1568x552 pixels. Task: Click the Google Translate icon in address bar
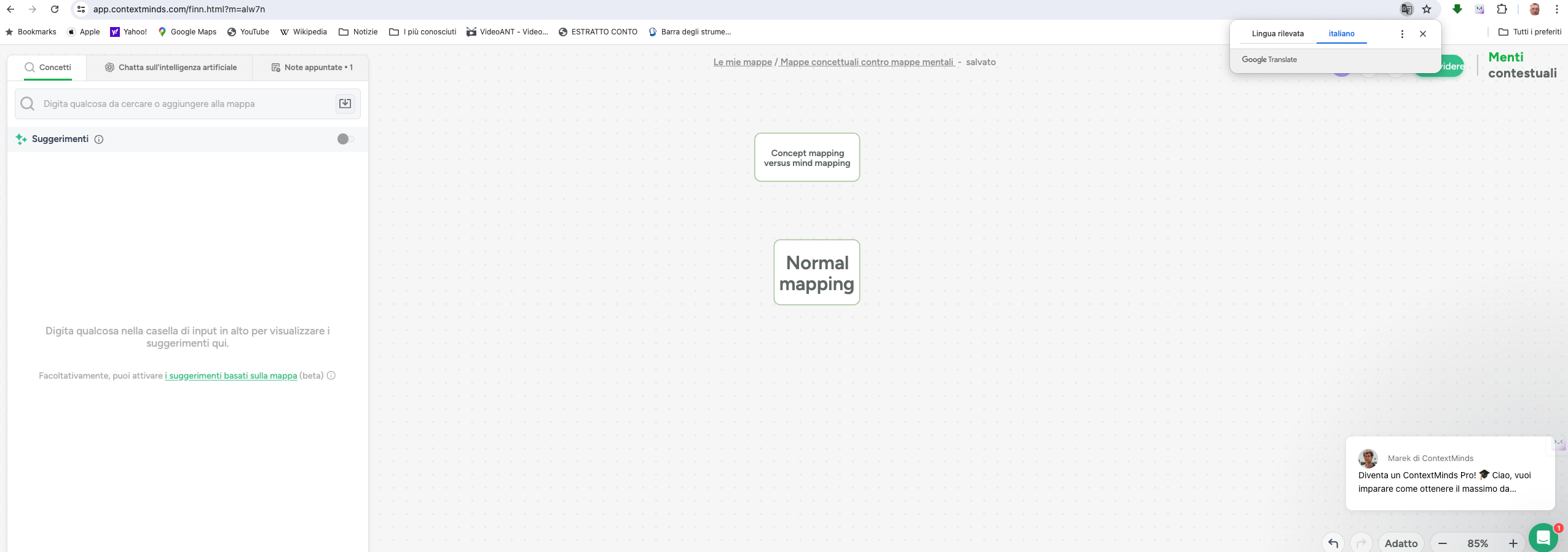tap(1406, 9)
